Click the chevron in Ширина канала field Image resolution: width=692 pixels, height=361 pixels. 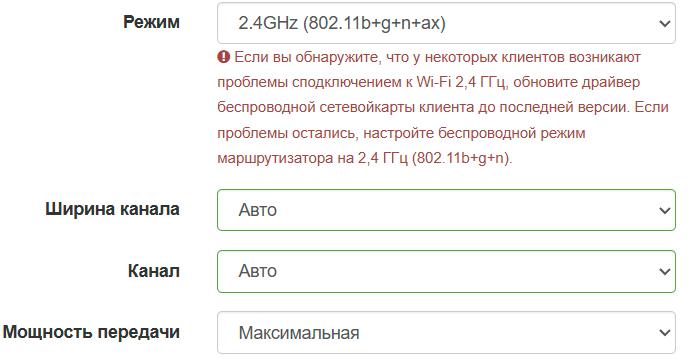(665, 211)
